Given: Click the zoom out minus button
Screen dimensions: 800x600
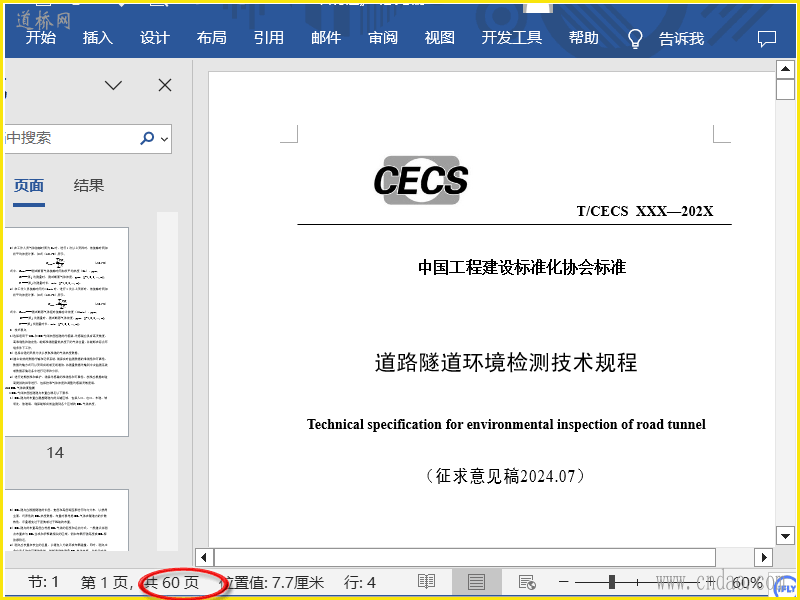Looking at the screenshot, I should (x=563, y=582).
